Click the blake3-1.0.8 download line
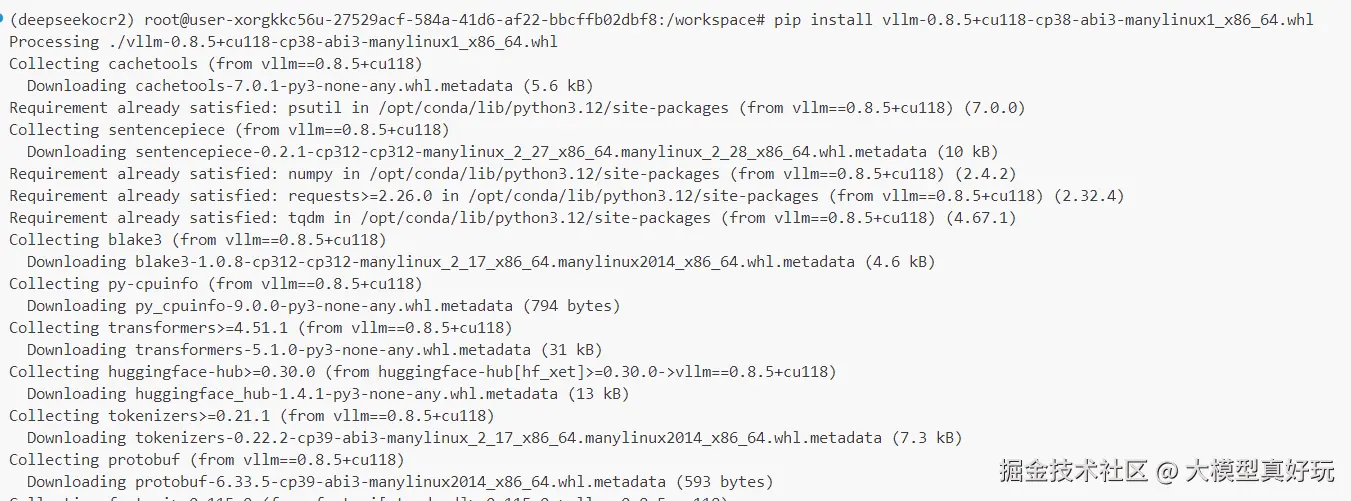 pyautogui.click(x=480, y=262)
